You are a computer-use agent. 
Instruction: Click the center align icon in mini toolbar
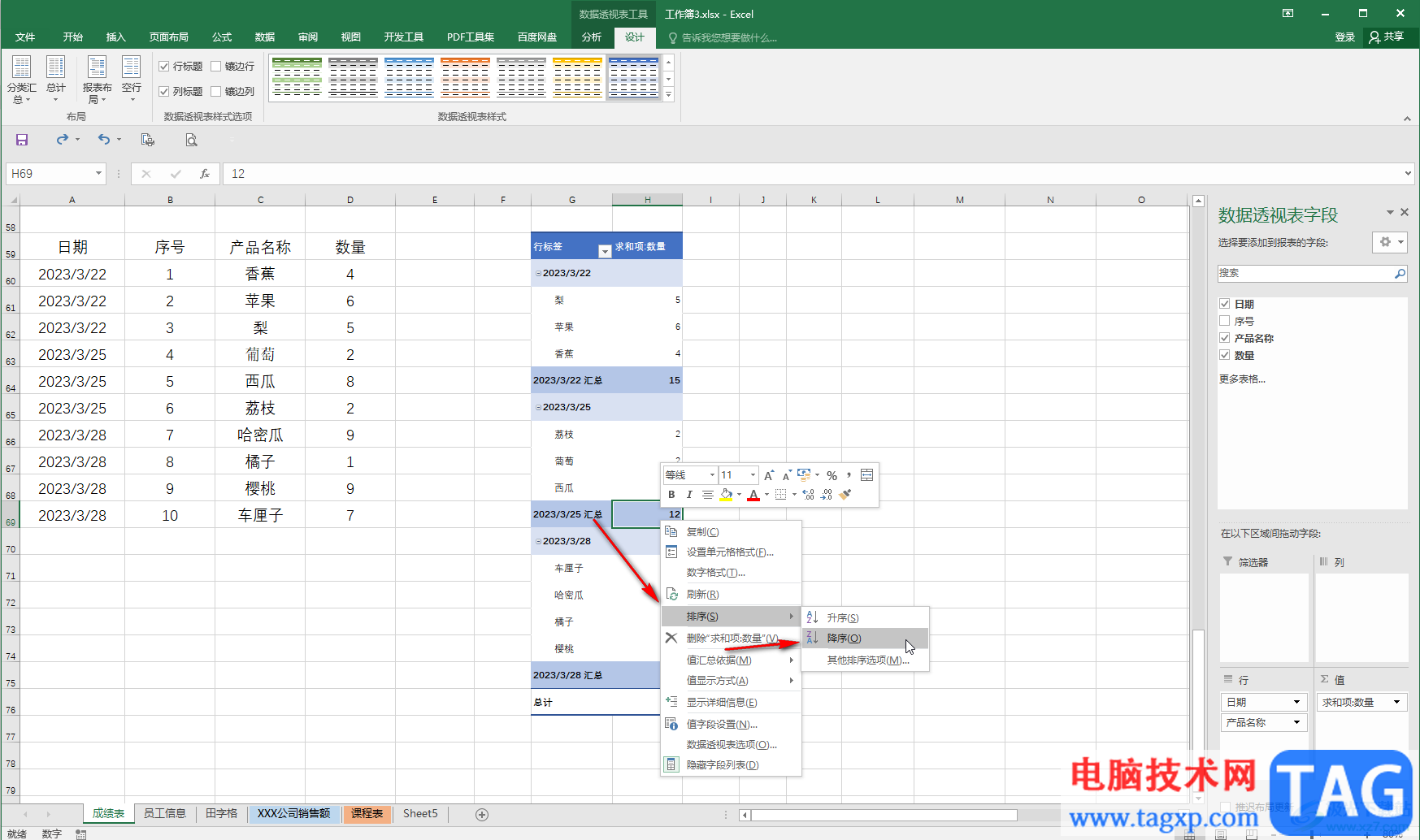(708, 495)
